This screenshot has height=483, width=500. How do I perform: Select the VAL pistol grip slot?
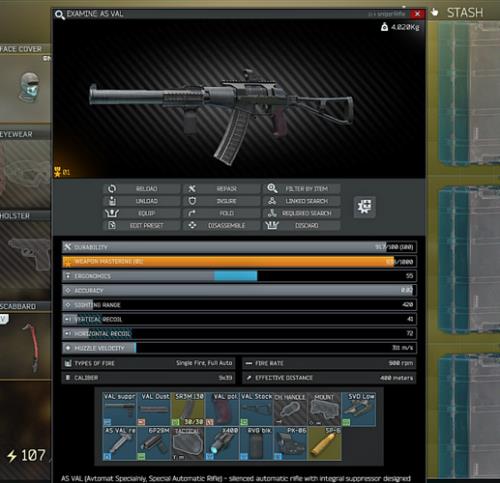click(222, 409)
